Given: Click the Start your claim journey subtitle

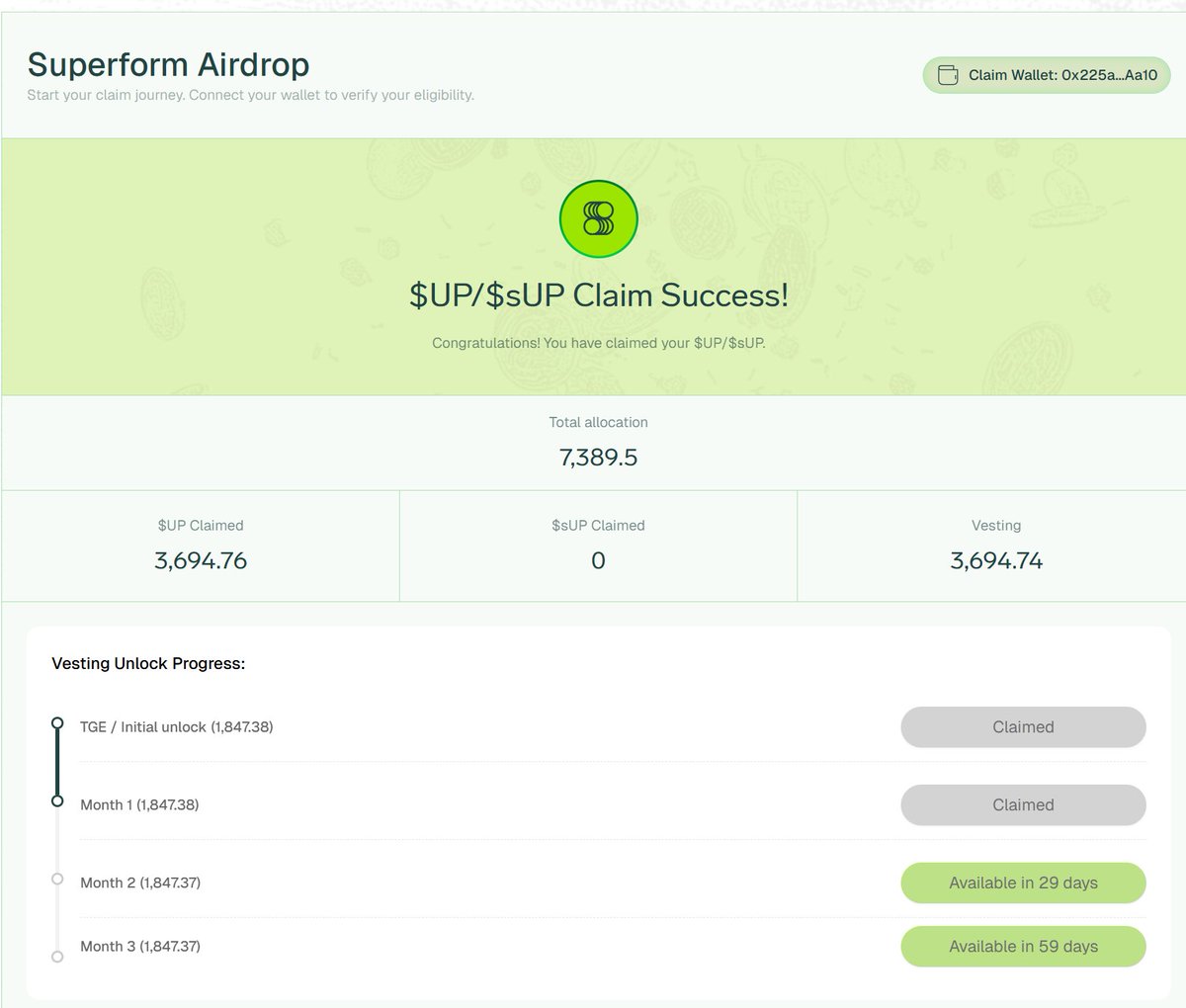Looking at the screenshot, I should tap(250, 96).
